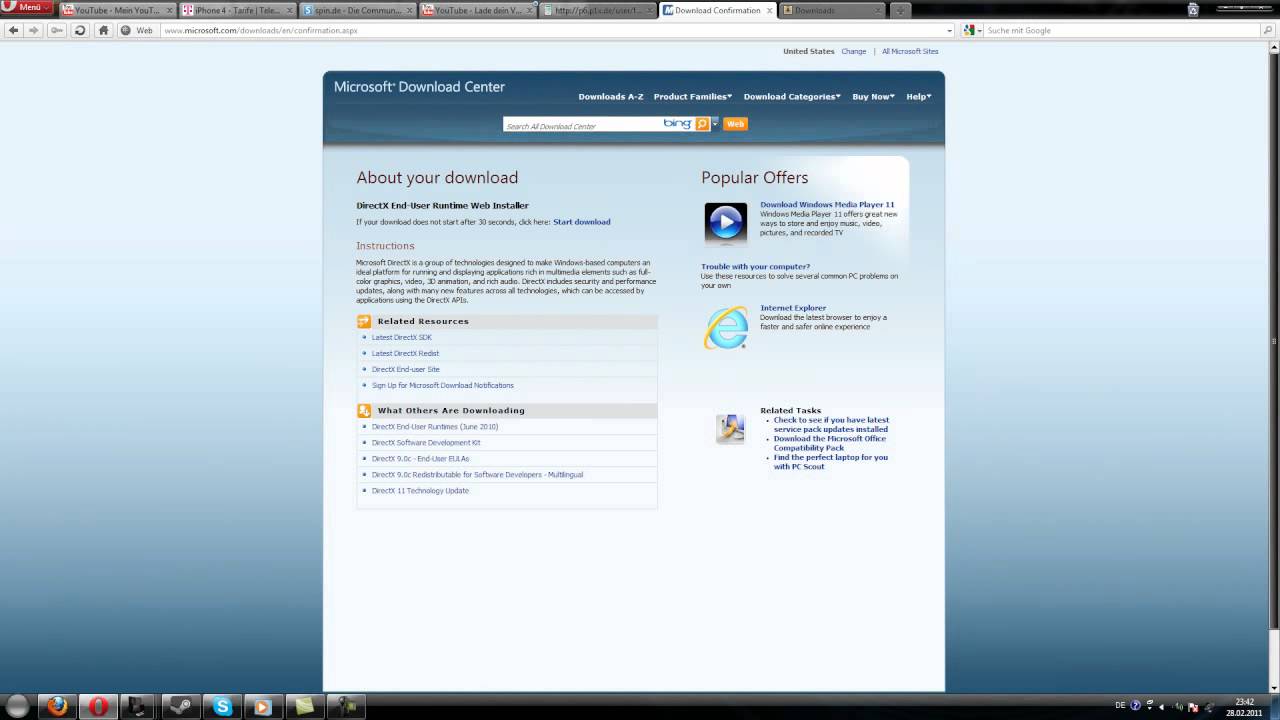Click the Suche mit Google search field

(1122, 30)
